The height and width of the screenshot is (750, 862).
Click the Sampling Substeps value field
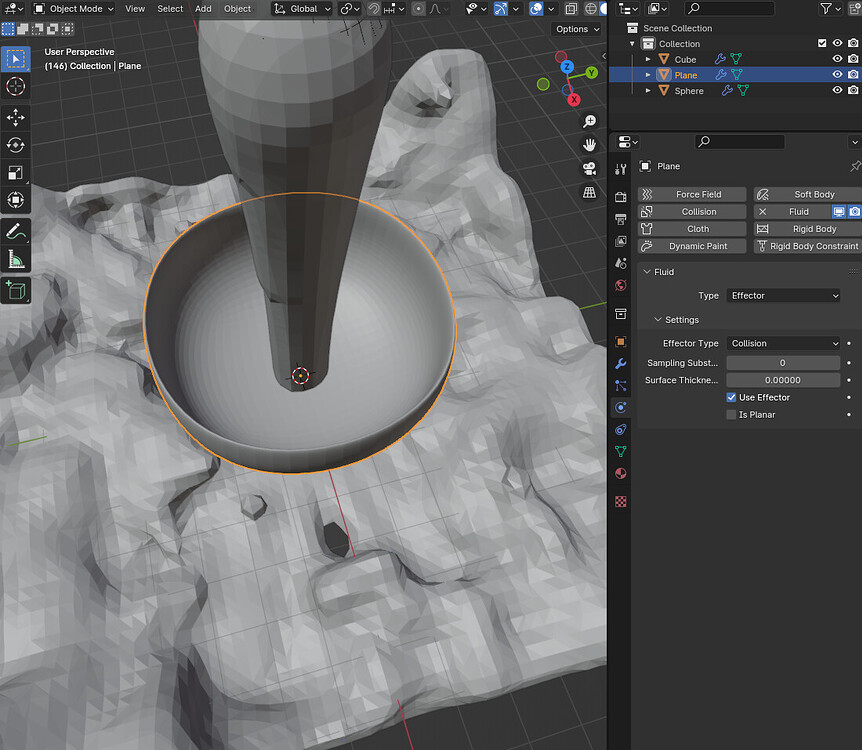pos(783,363)
